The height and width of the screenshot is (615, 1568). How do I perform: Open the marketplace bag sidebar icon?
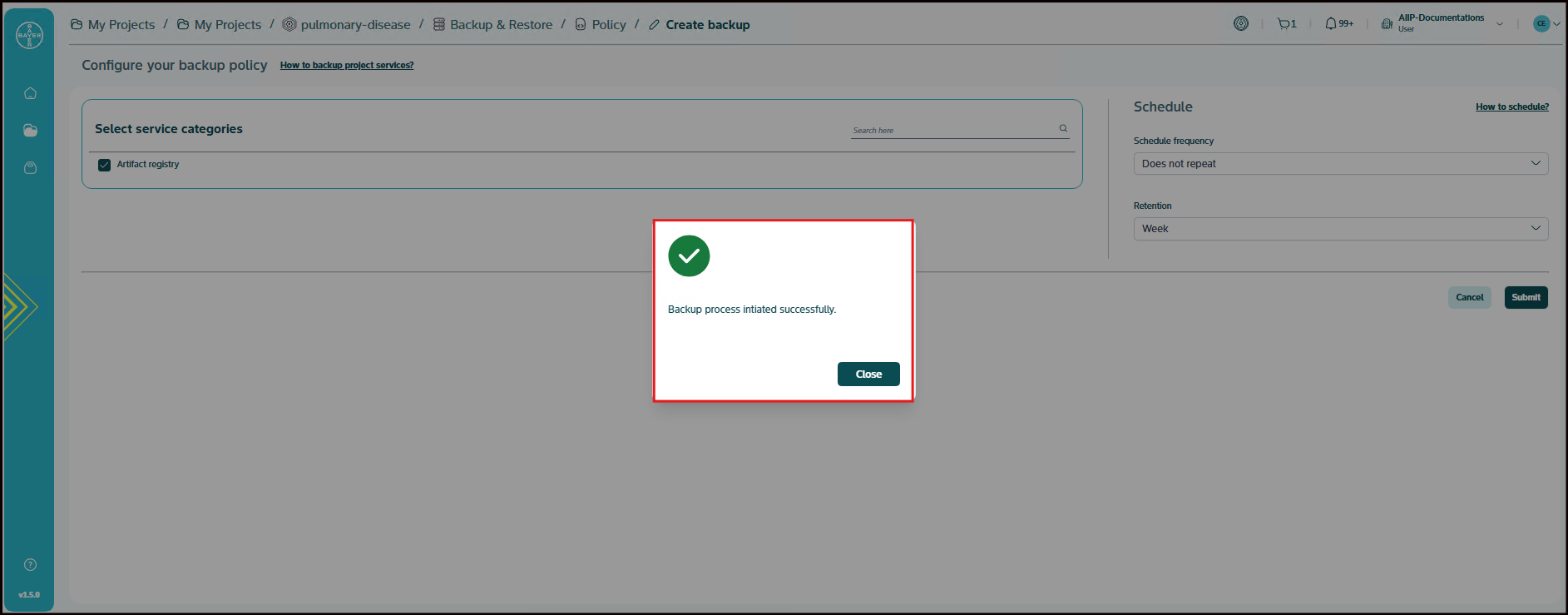pyautogui.click(x=30, y=168)
